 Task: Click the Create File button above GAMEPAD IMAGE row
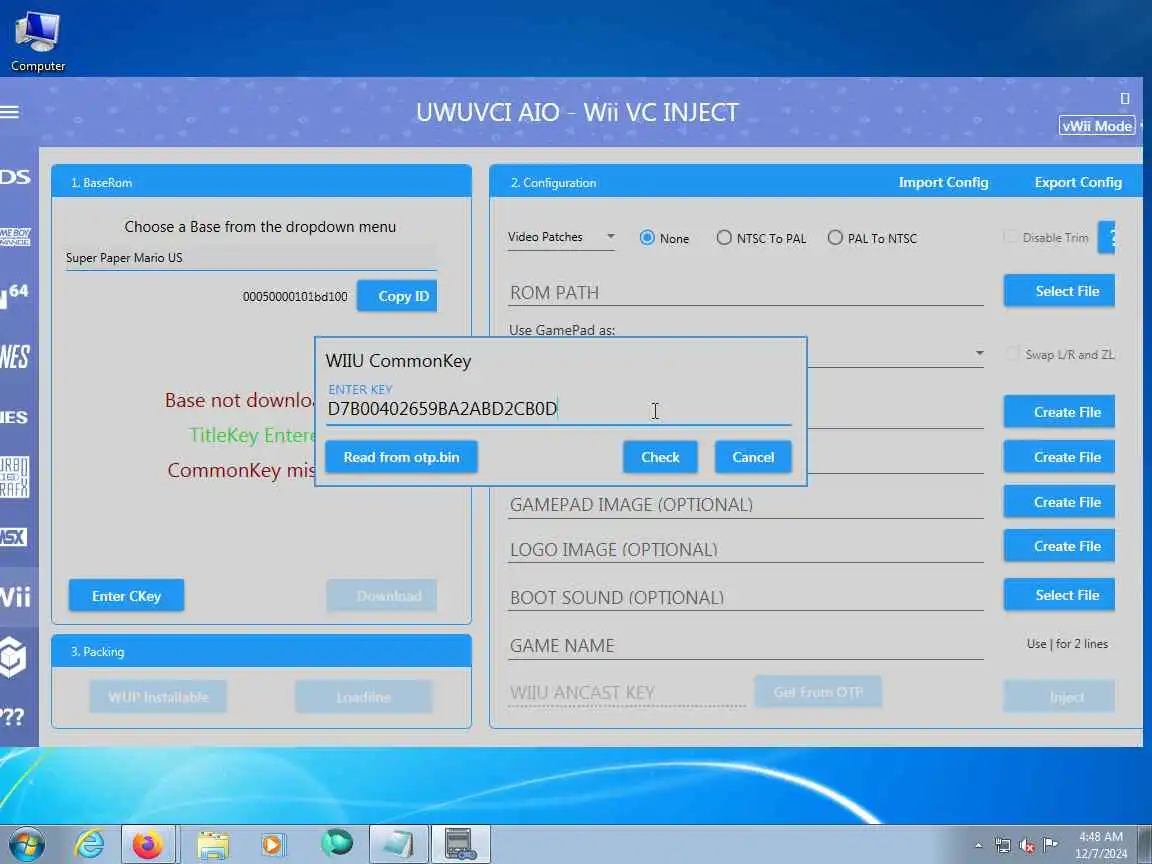[1059, 457]
